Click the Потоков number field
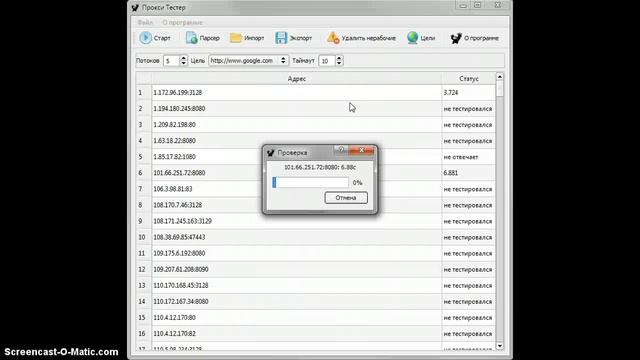Image resolution: width=640 pixels, height=360 pixels. [x=171, y=61]
